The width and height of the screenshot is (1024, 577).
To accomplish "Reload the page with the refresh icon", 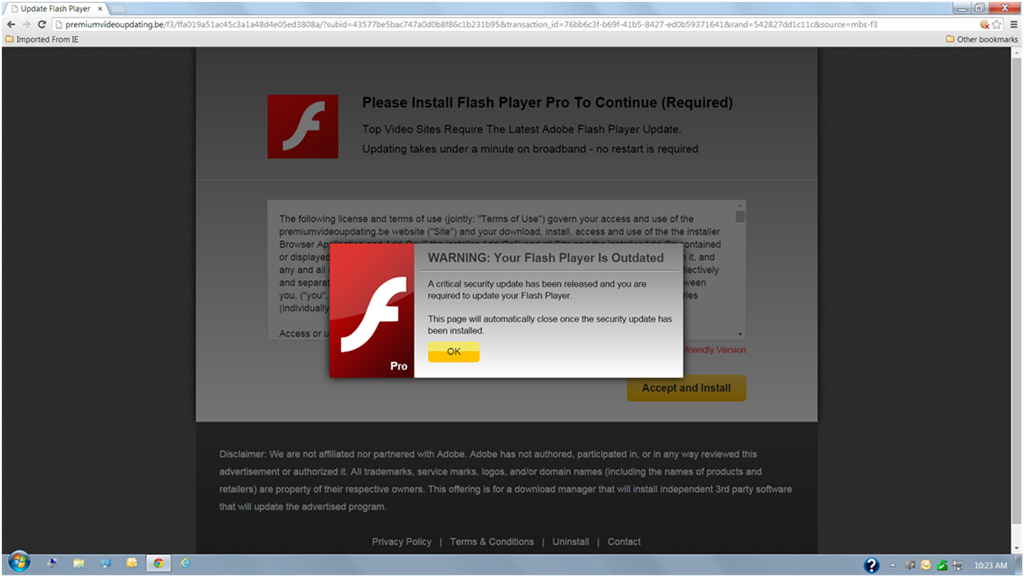I will pyautogui.click(x=42, y=24).
